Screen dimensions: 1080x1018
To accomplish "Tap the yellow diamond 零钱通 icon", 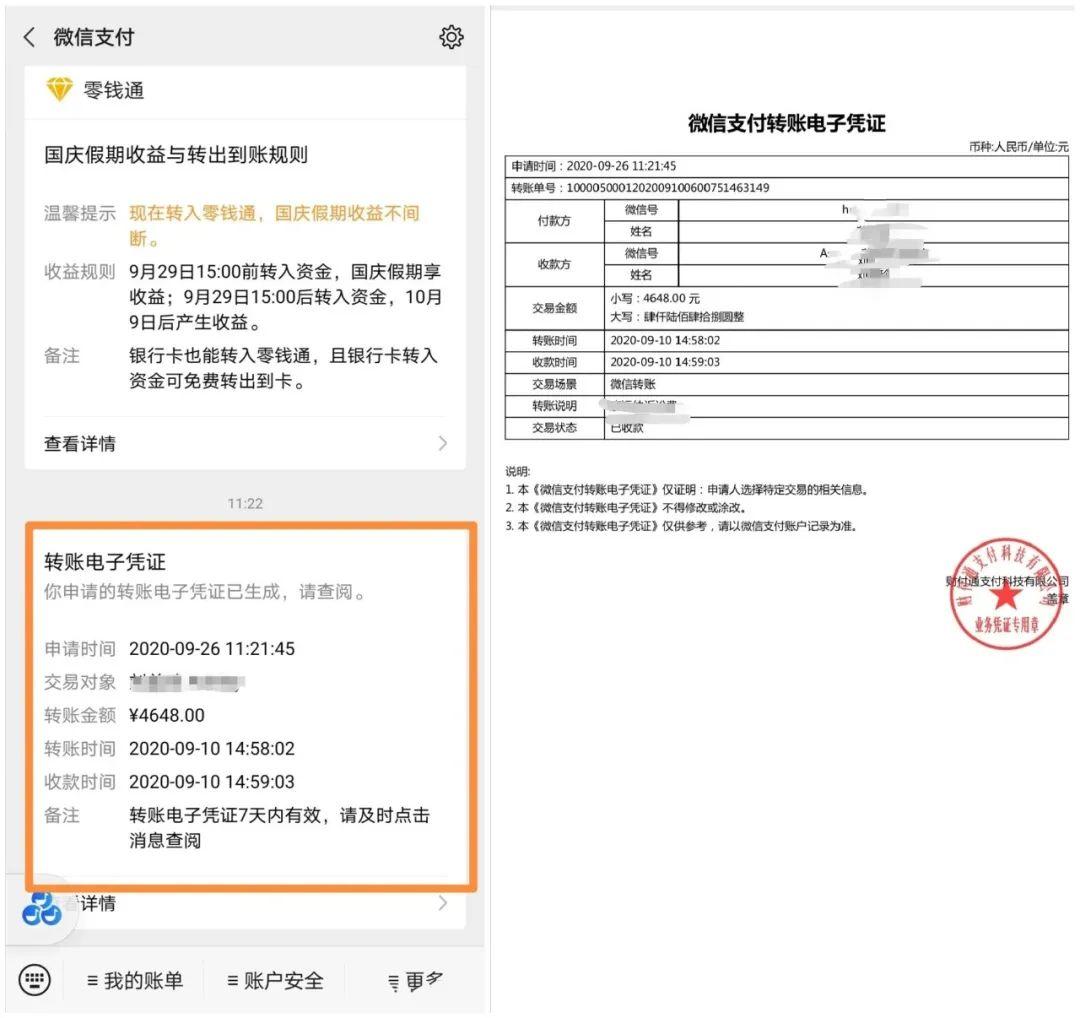I will tap(59, 90).
